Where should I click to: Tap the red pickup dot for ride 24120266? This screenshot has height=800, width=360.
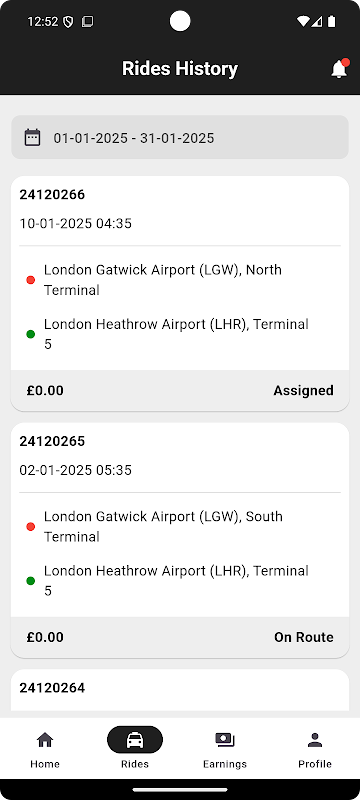pos(31,280)
